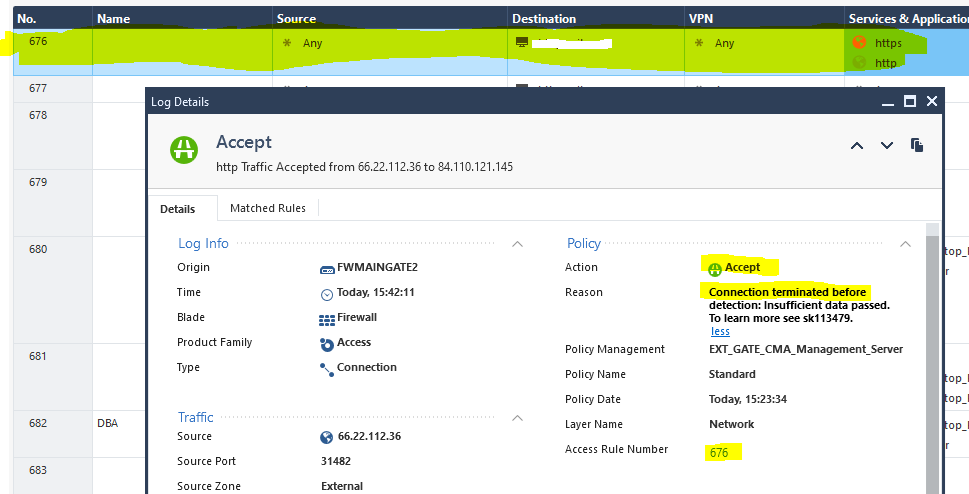Image resolution: width=969 pixels, height=494 pixels.
Task: Click the Destination column header
Action: (x=544, y=19)
